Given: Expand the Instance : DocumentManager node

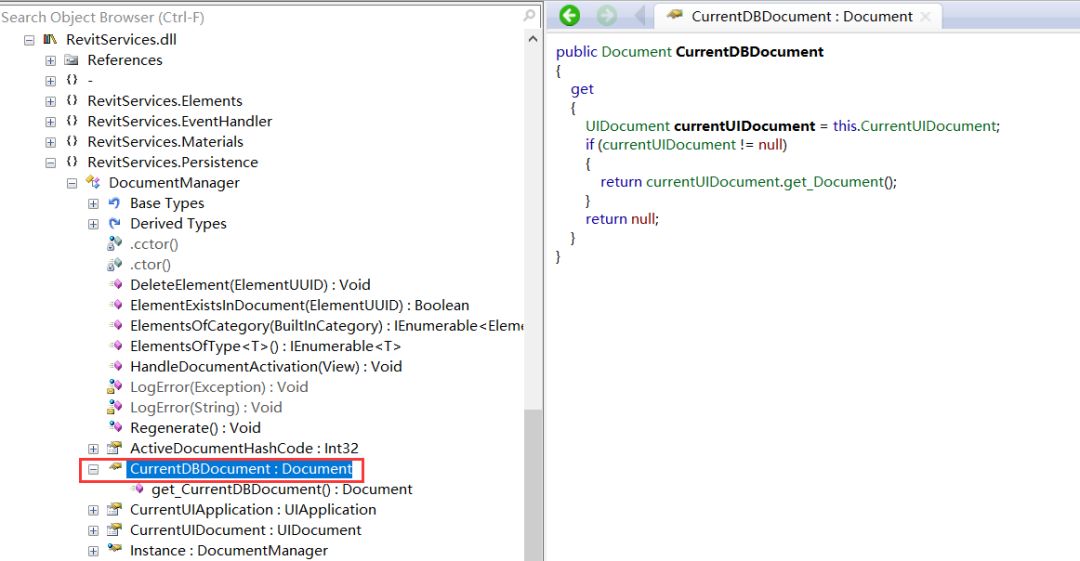Looking at the screenshot, I should 93,551.
